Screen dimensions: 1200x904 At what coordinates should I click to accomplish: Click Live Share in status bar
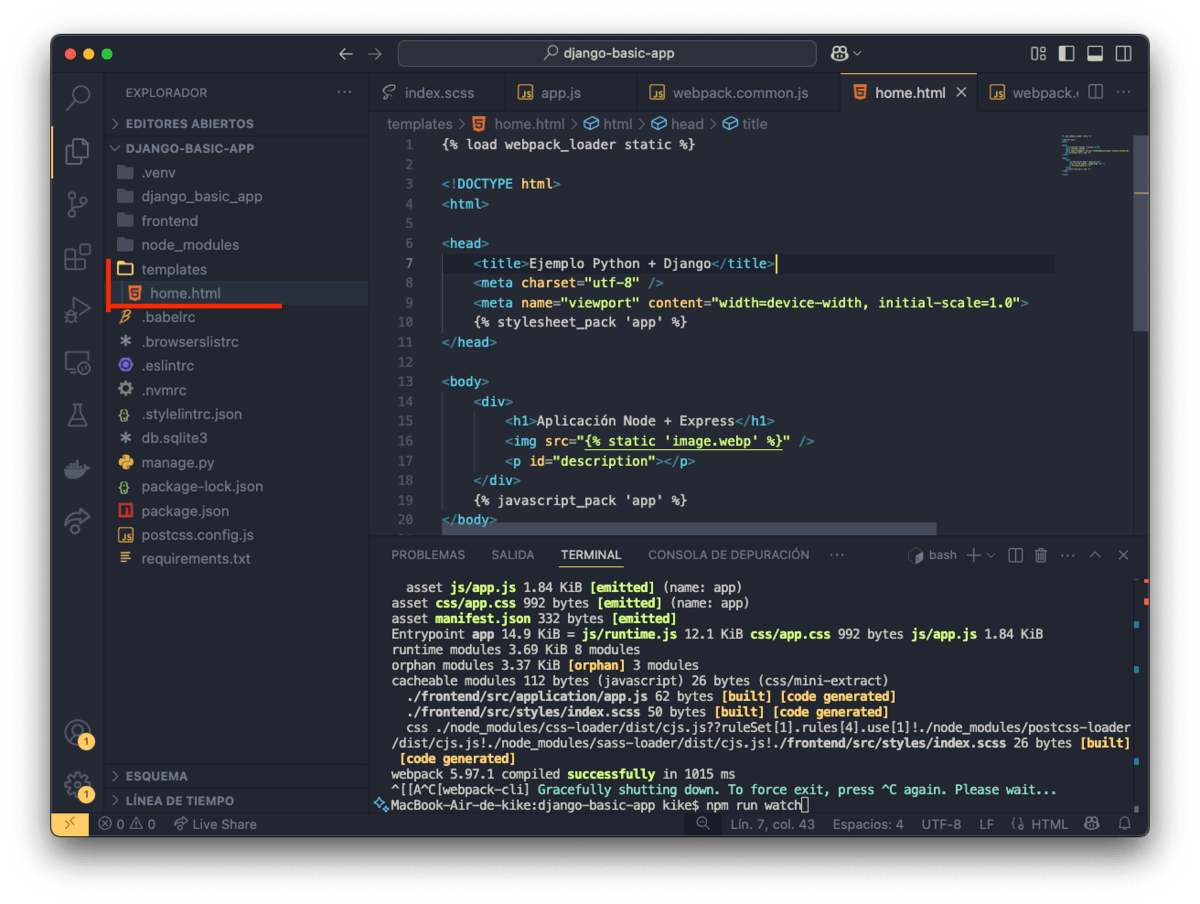click(x=215, y=824)
